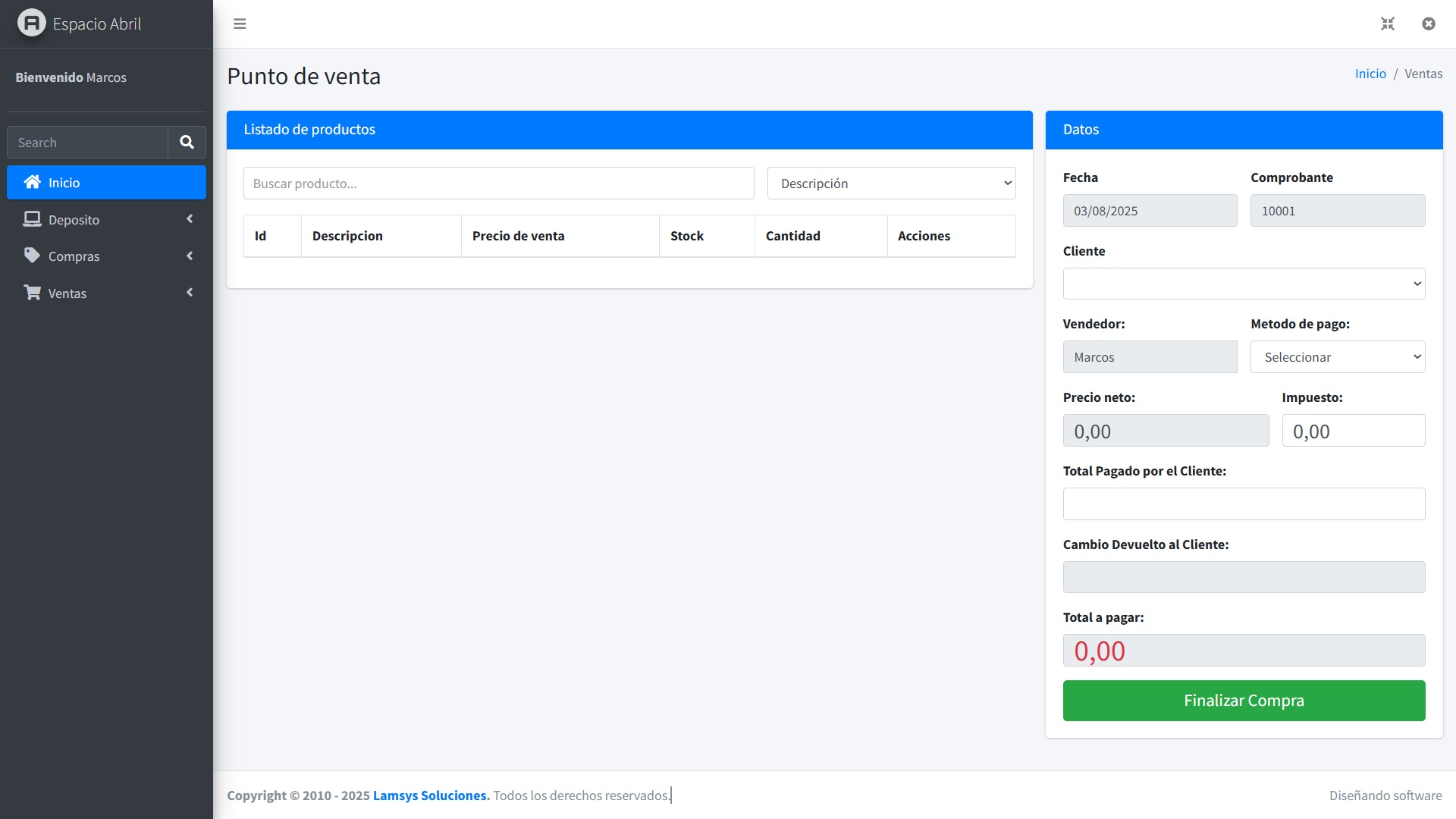Click the house icon beside Inicio
1456x819 pixels.
tap(32, 182)
